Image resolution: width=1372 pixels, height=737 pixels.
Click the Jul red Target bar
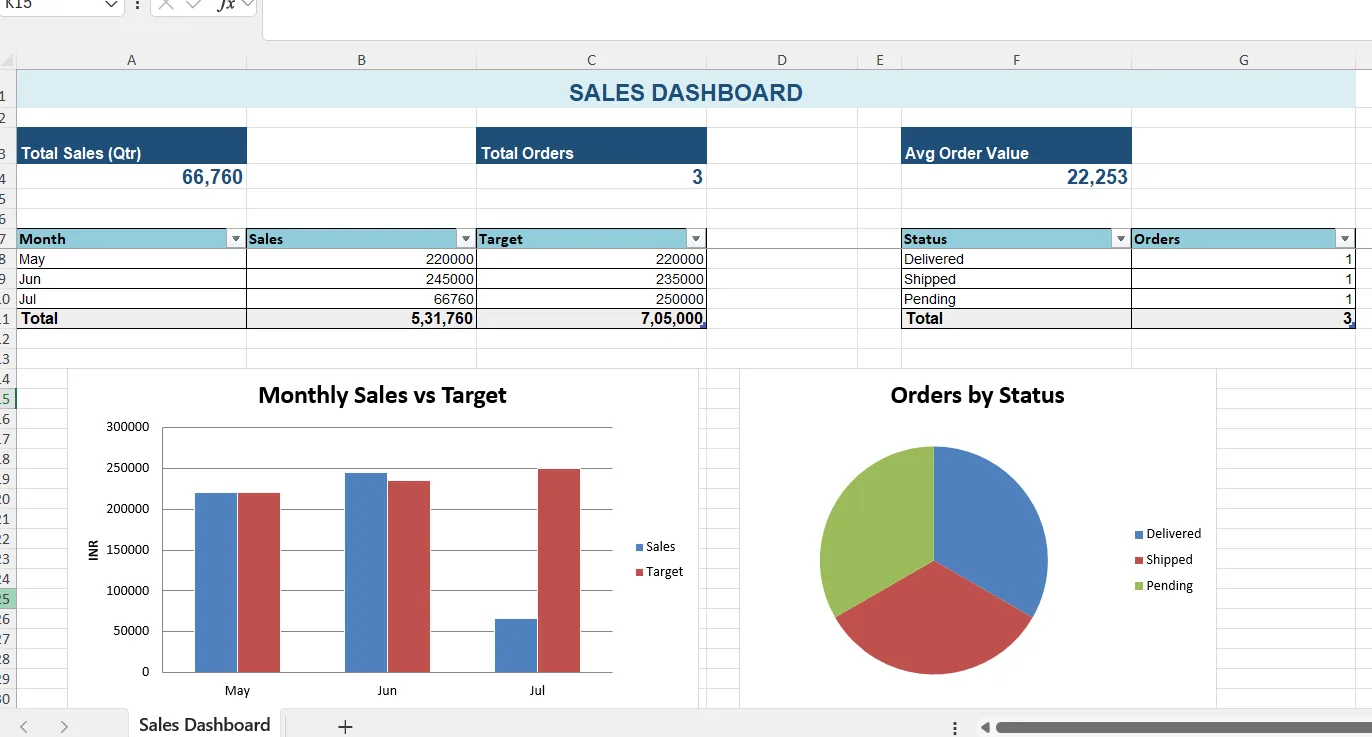coord(558,570)
